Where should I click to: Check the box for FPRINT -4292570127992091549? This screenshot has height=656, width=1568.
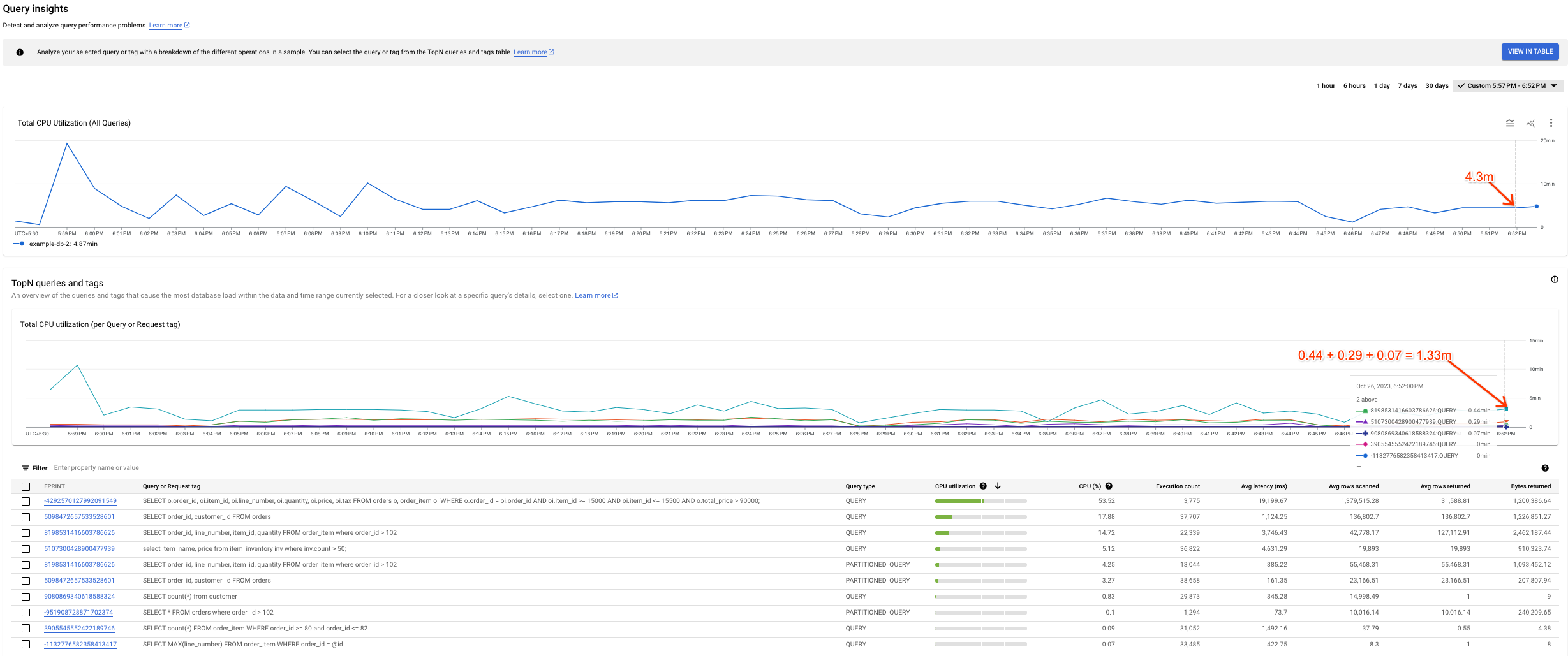26,501
